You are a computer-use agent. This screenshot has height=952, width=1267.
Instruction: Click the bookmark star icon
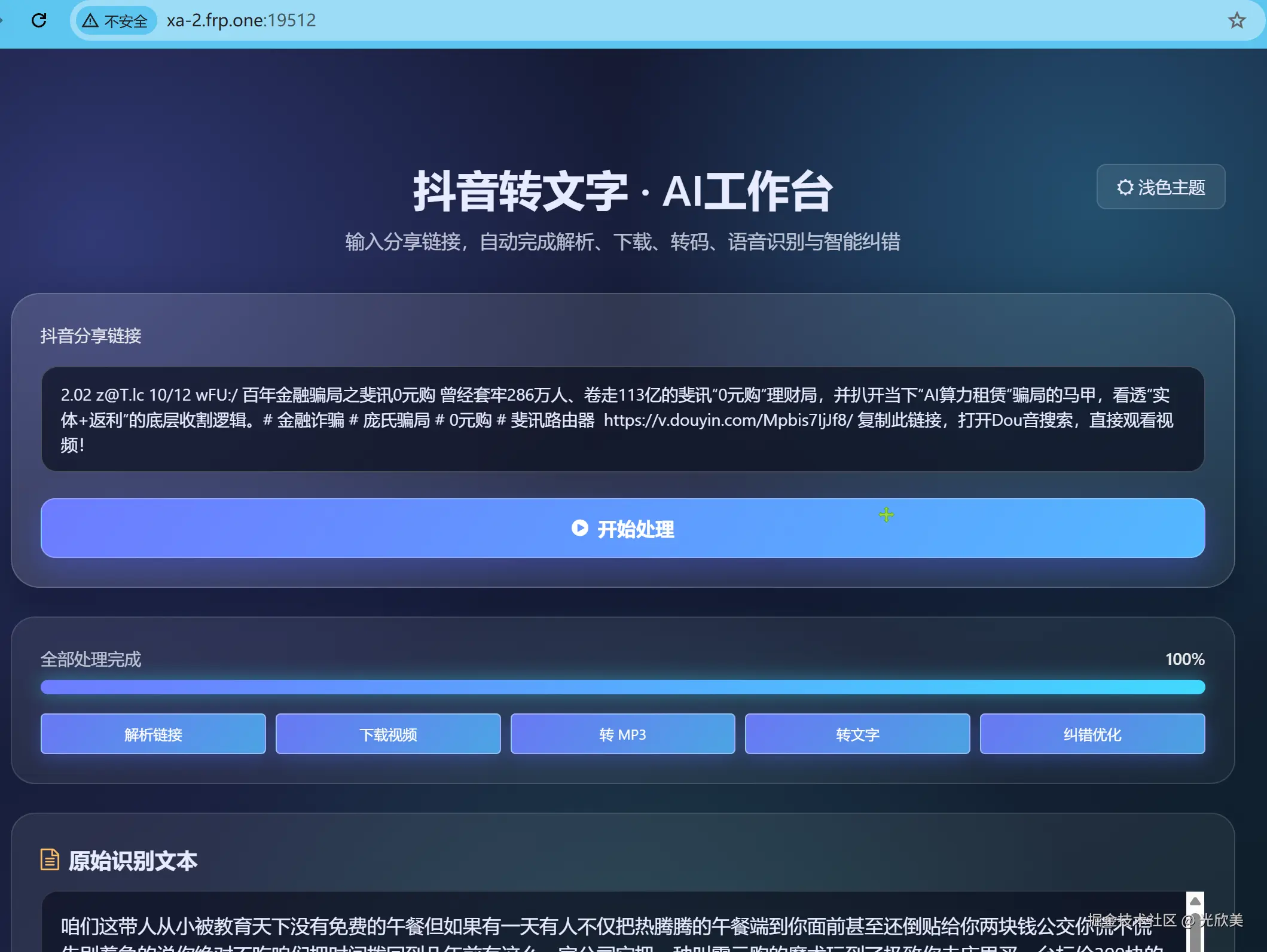1236,20
